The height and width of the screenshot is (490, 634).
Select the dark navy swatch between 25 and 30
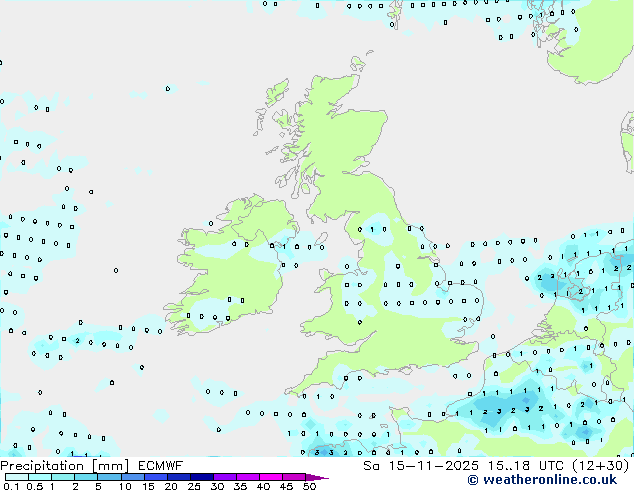tap(202, 477)
